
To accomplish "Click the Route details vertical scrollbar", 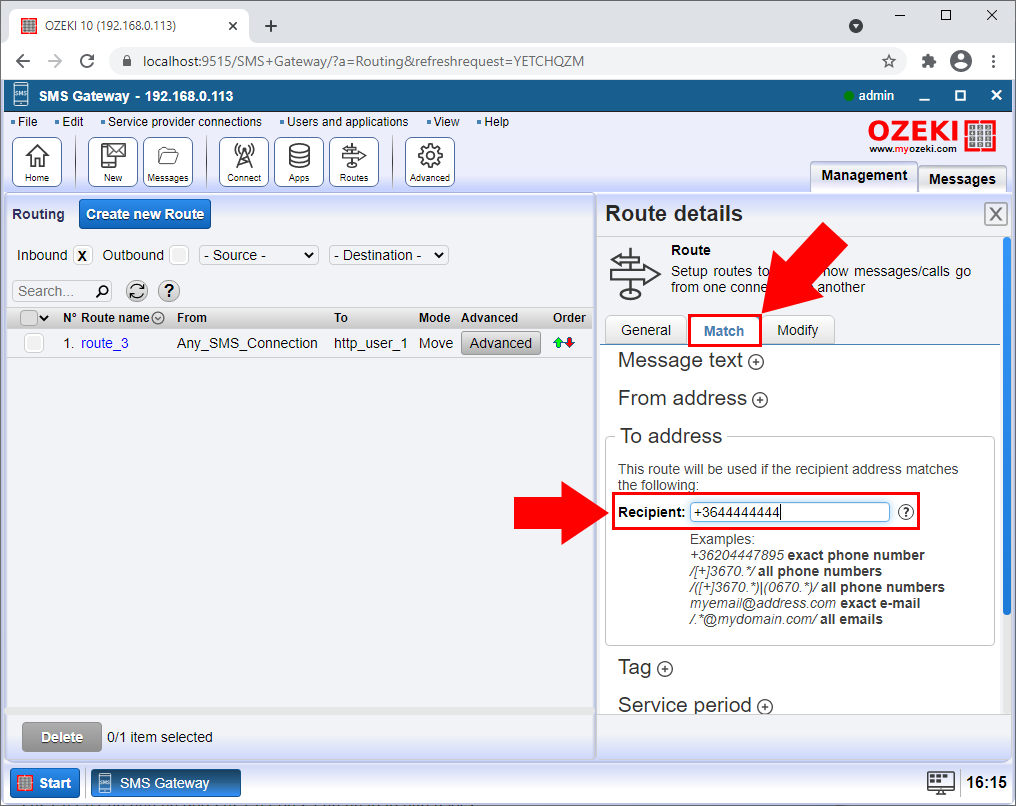I will click(x=1006, y=426).
